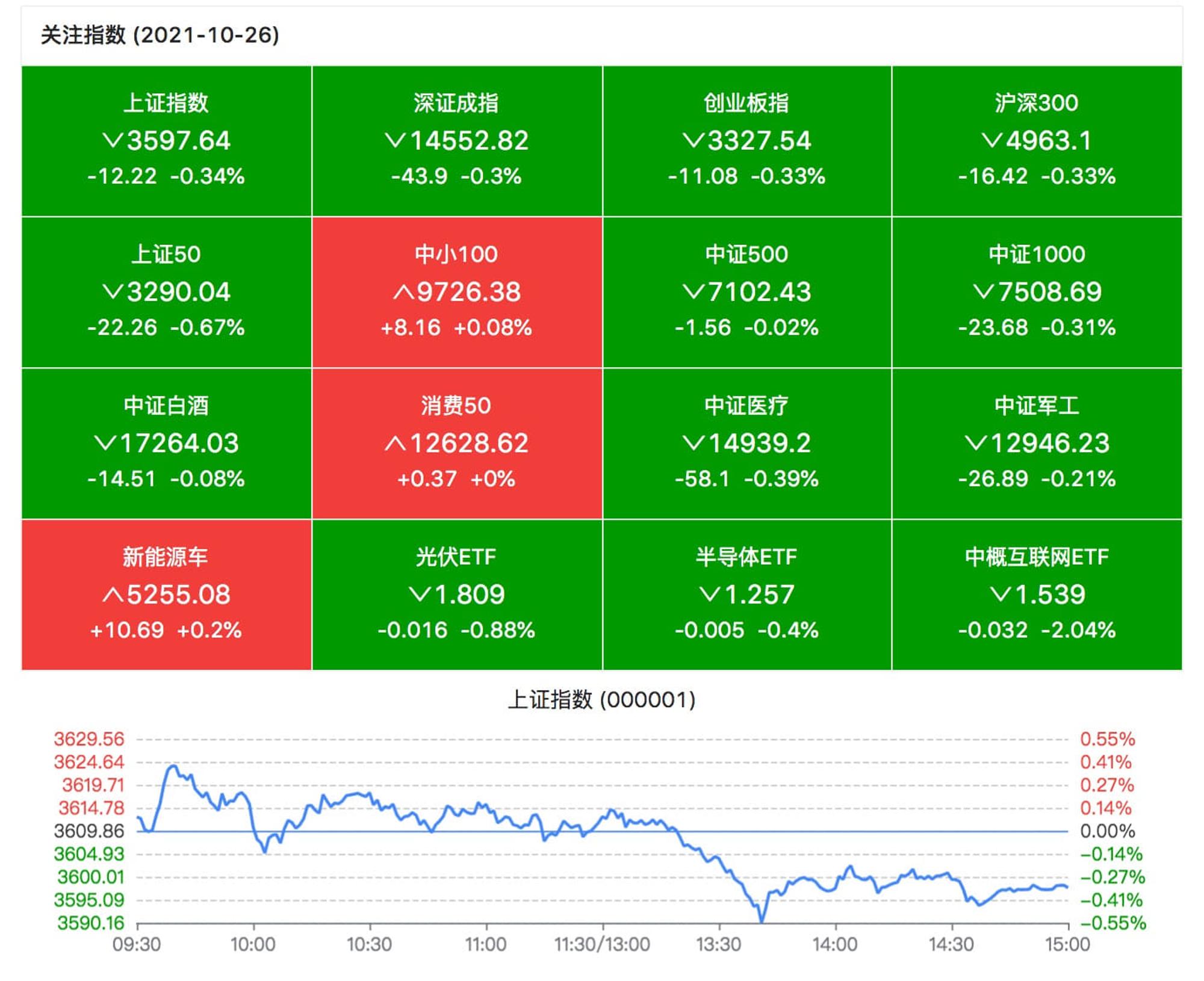This screenshot has height=981, width=1204.
Task: Select the red 消费50 tile
Action: point(457,444)
